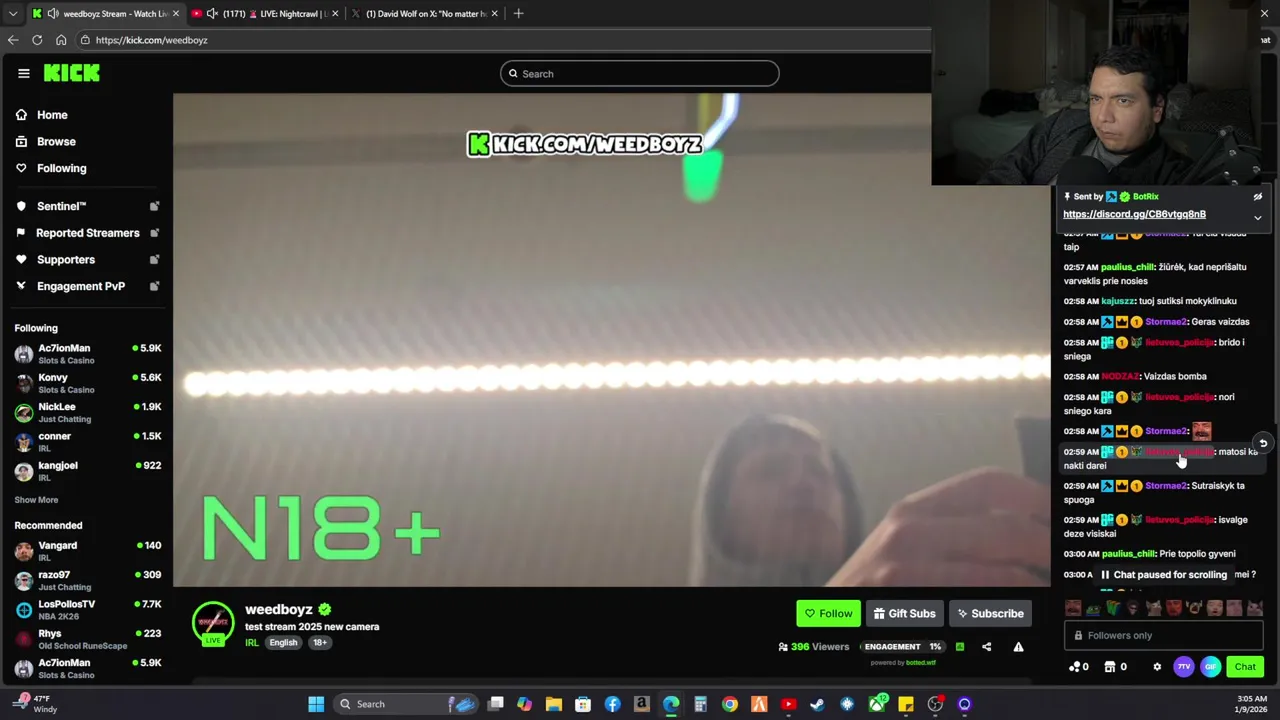This screenshot has height=720, width=1280.
Task: Click the ENGAGEMENT 1% badge
Action: point(903,647)
